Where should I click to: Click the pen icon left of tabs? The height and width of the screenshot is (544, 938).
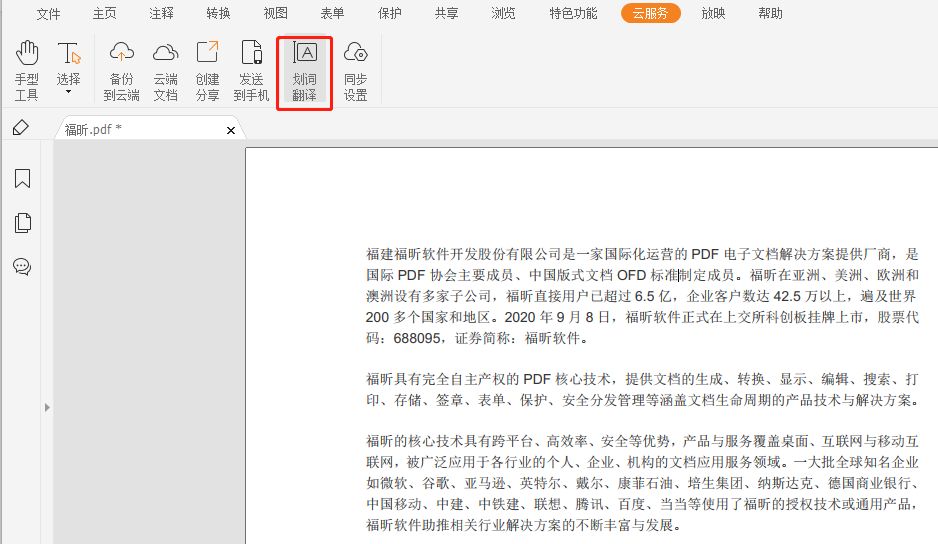pos(21,128)
